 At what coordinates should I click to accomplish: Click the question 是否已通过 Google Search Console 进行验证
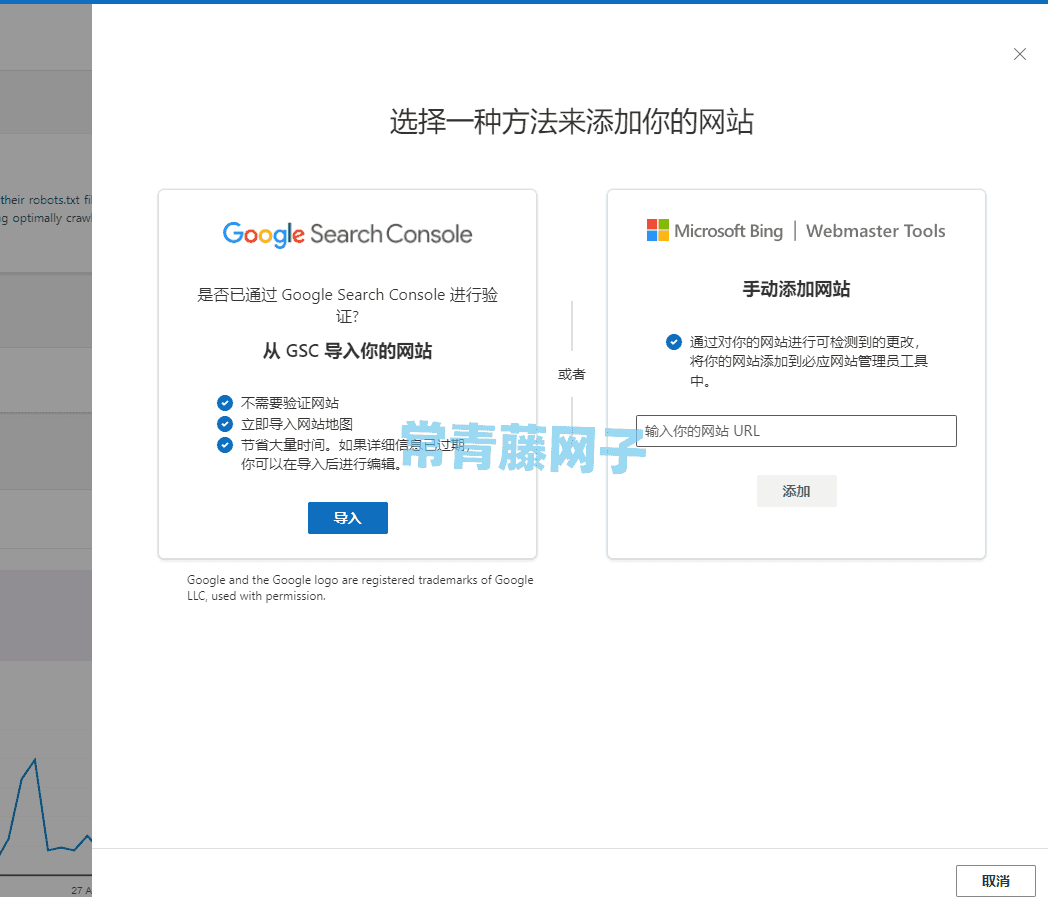click(x=348, y=305)
